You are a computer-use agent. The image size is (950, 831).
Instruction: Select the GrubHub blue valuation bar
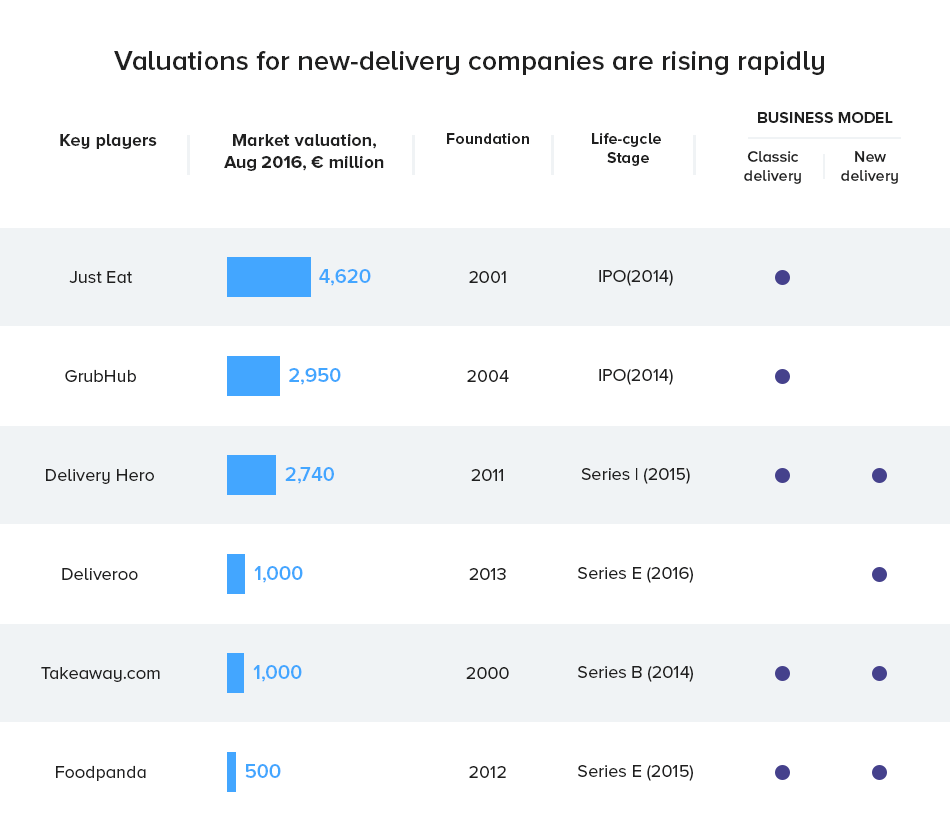[x=253, y=376]
